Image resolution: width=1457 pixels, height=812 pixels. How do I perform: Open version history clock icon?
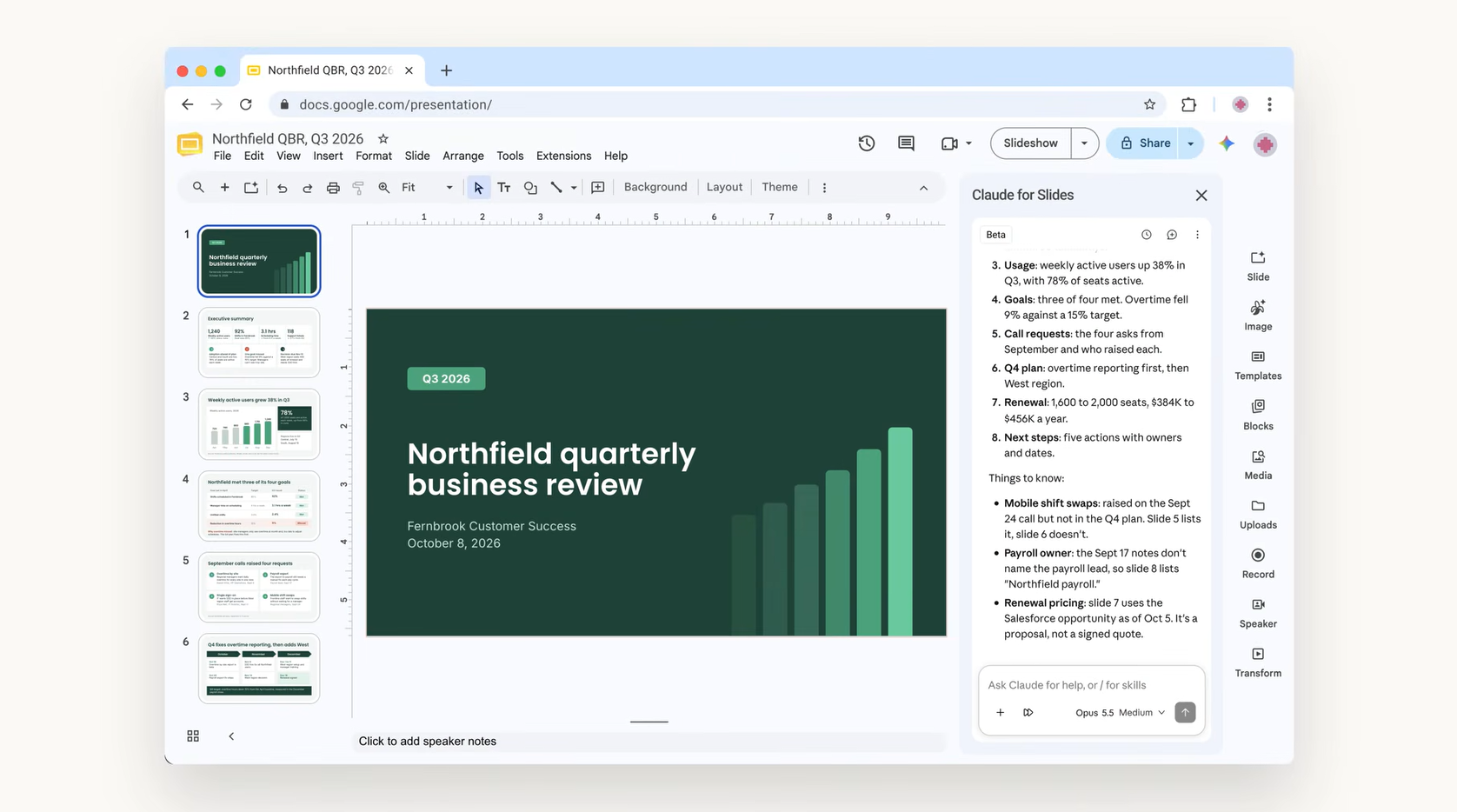click(x=866, y=143)
